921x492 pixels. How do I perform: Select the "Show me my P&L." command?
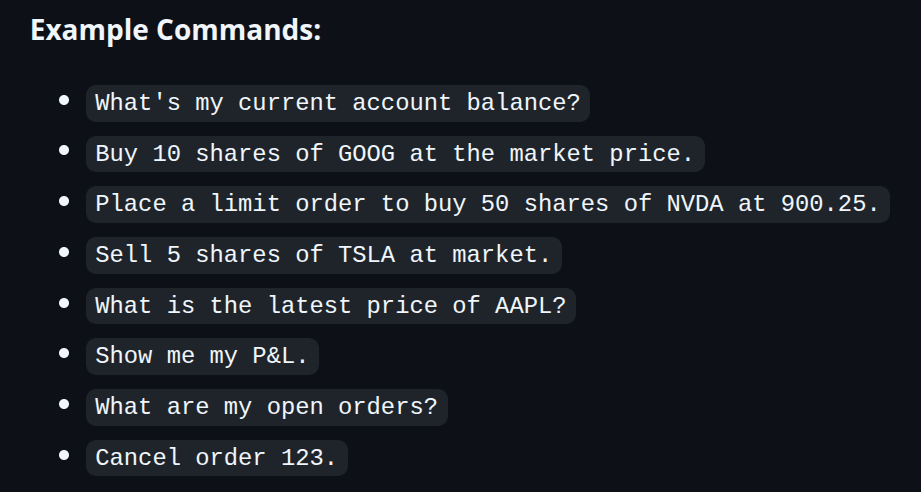201,356
